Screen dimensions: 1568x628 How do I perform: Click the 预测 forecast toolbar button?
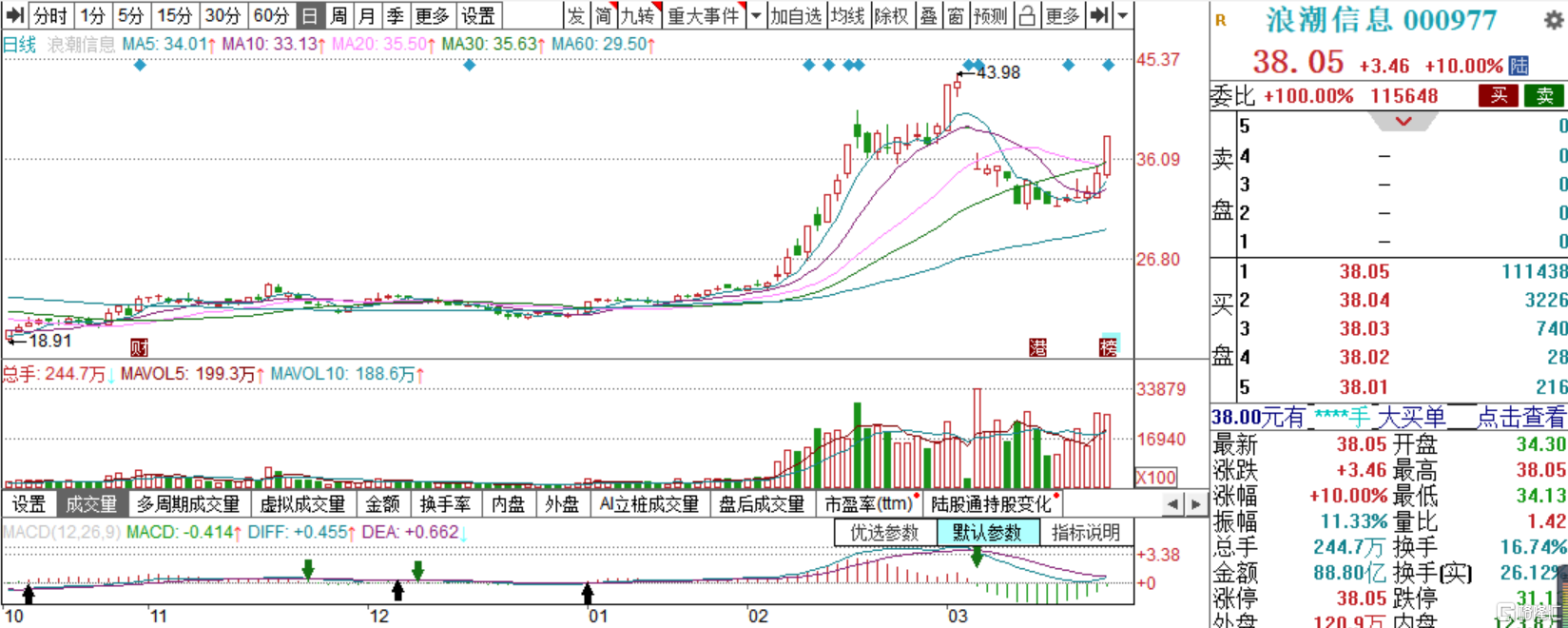point(991,15)
